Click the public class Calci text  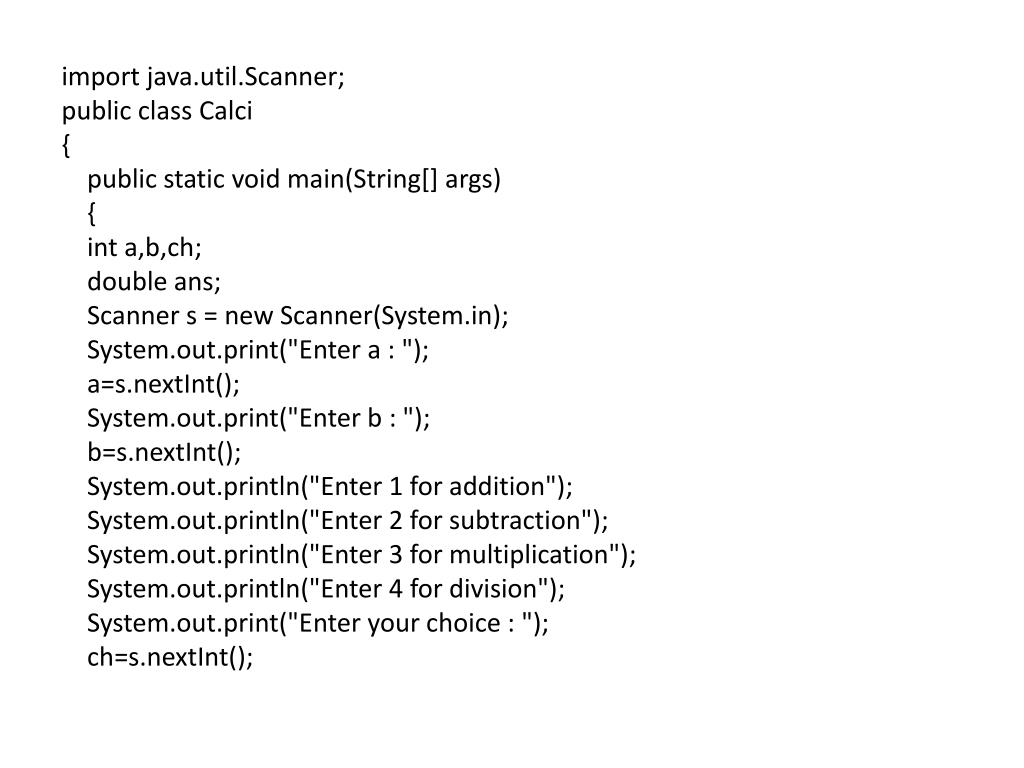[157, 111]
